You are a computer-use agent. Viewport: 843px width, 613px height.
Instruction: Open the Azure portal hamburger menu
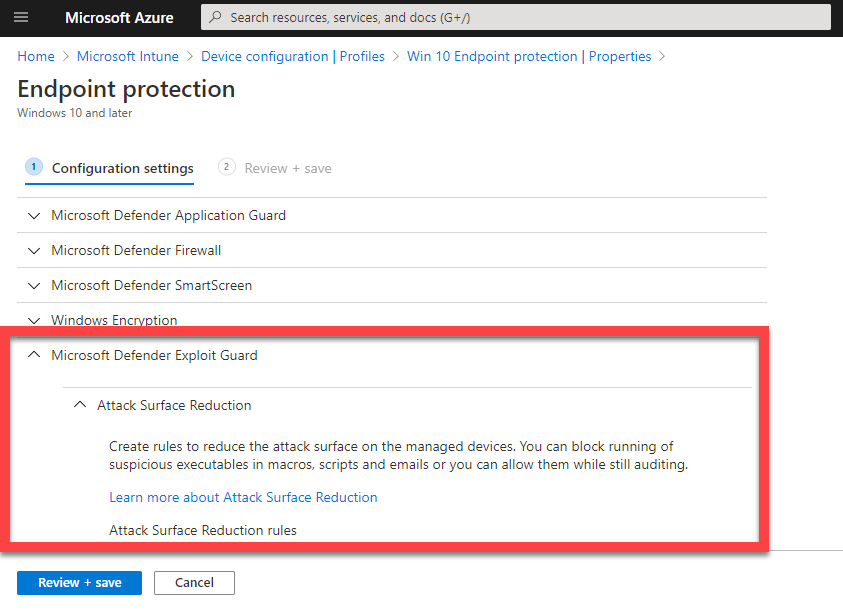click(x=21, y=18)
